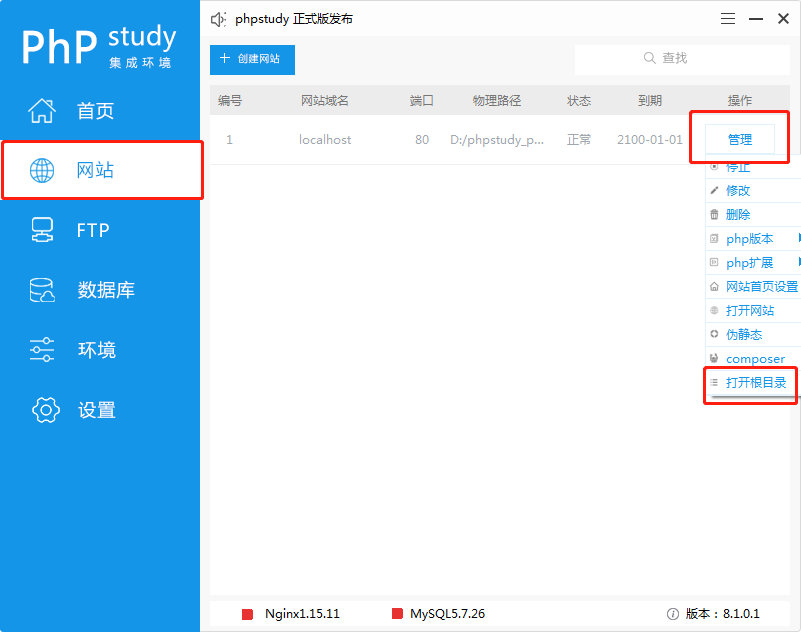Click the sliders icon for environment
The width and height of the screenshot is (801, 632).
tap(42, 349)
